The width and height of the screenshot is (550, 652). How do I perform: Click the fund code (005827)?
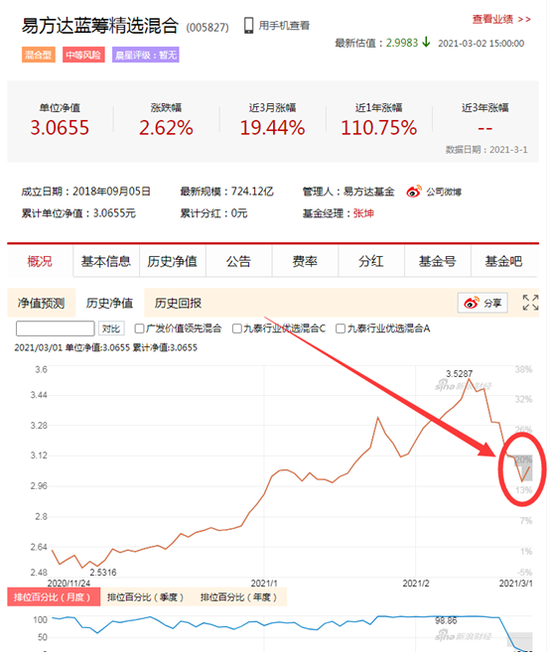coord(207,27)
